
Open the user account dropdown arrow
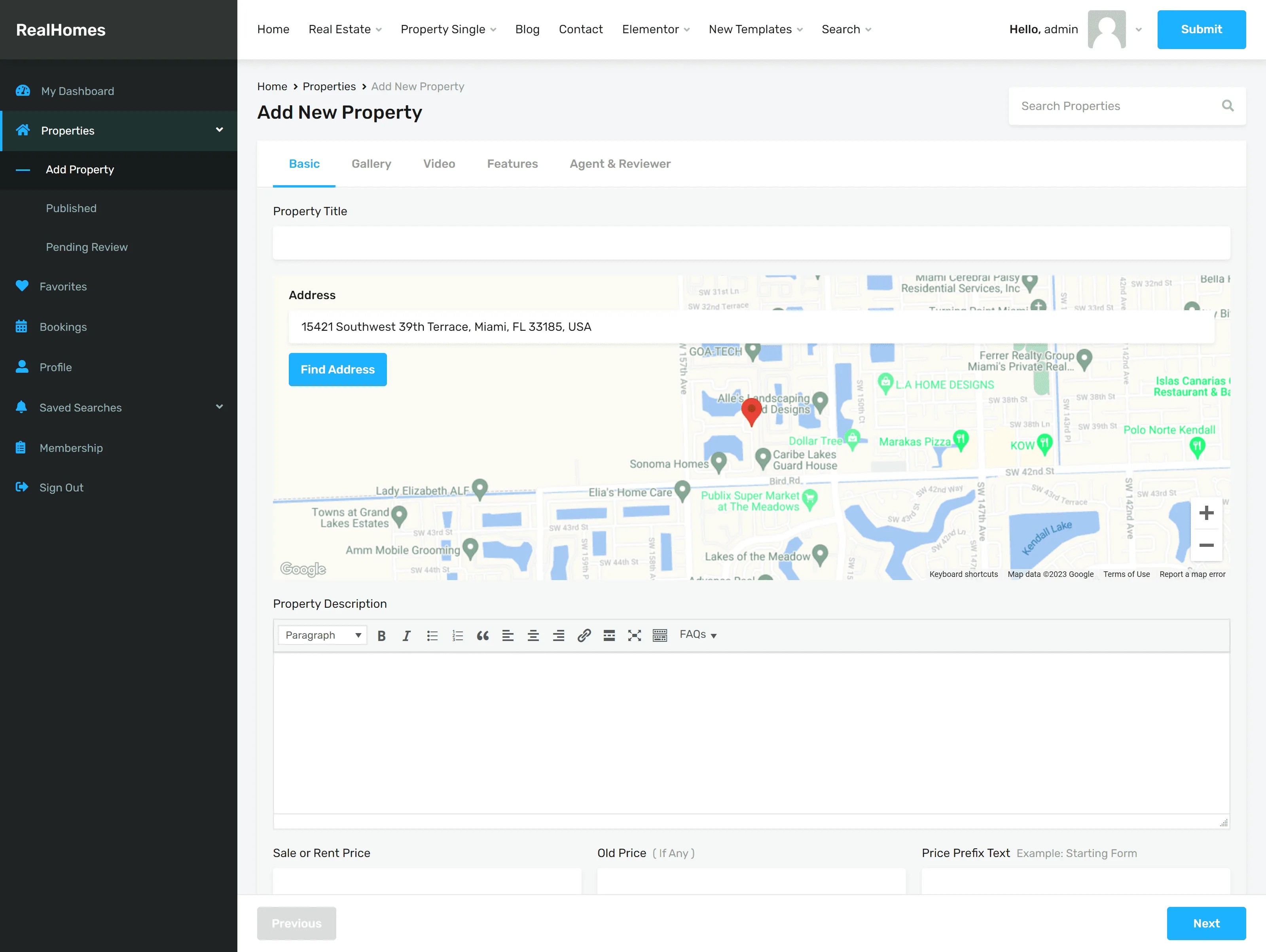1138,30
